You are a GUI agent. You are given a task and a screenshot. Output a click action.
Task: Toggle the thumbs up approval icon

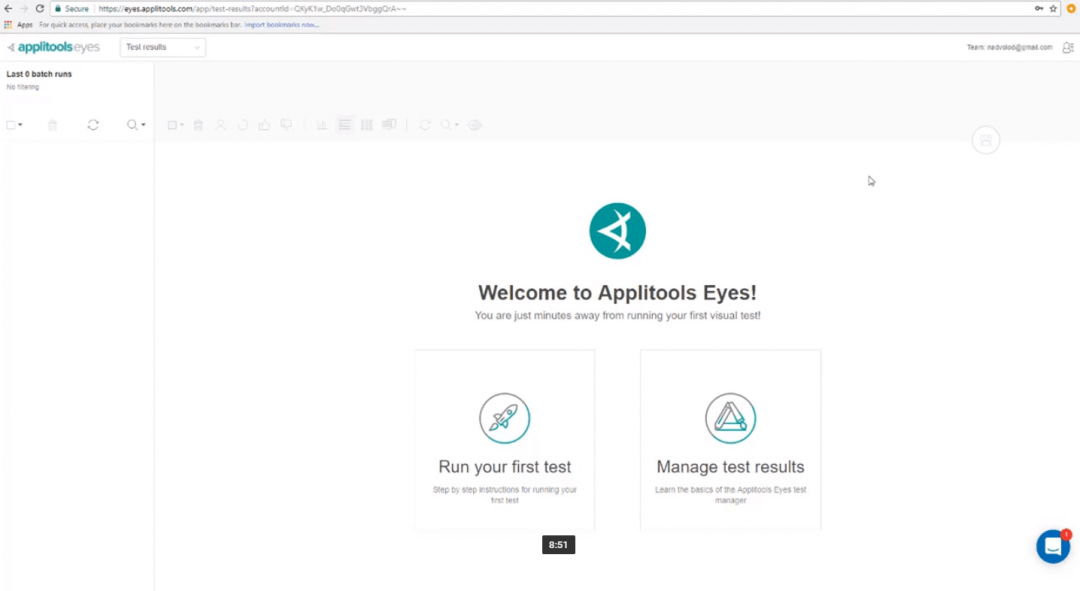tap(264, 124)
